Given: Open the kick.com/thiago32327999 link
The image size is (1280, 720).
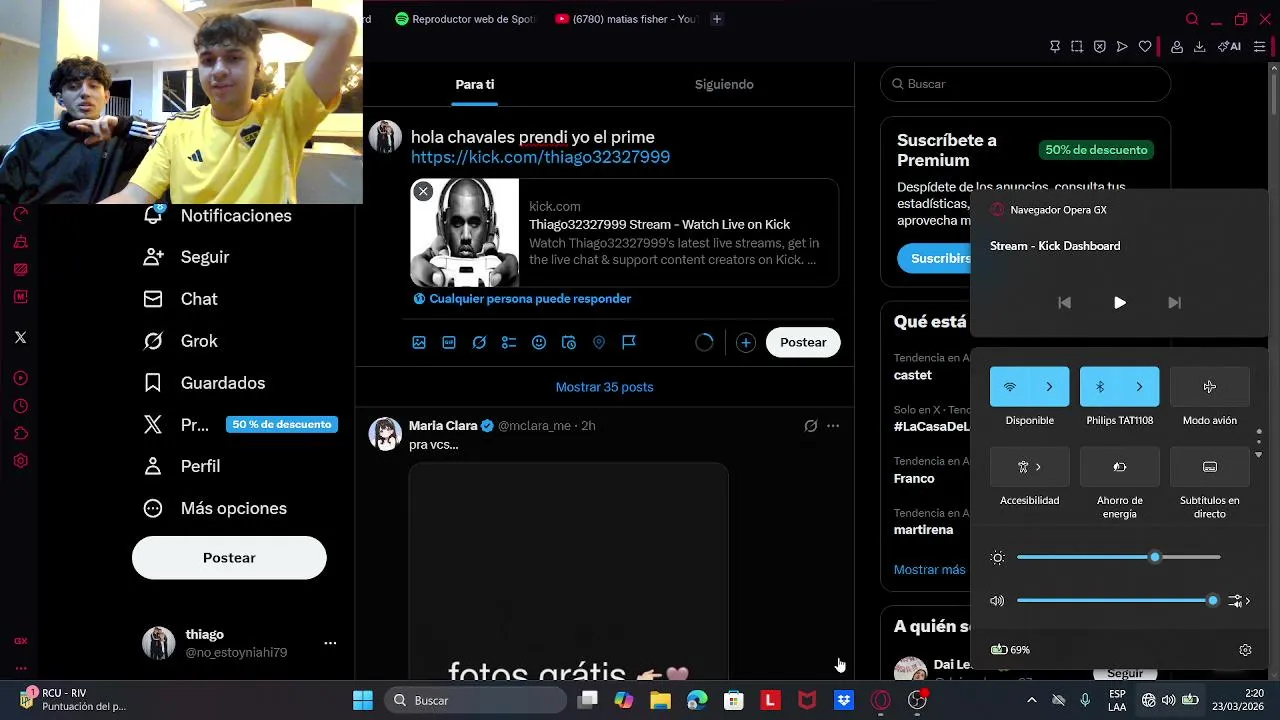Looking at the screenshot, I should point(540,157).
